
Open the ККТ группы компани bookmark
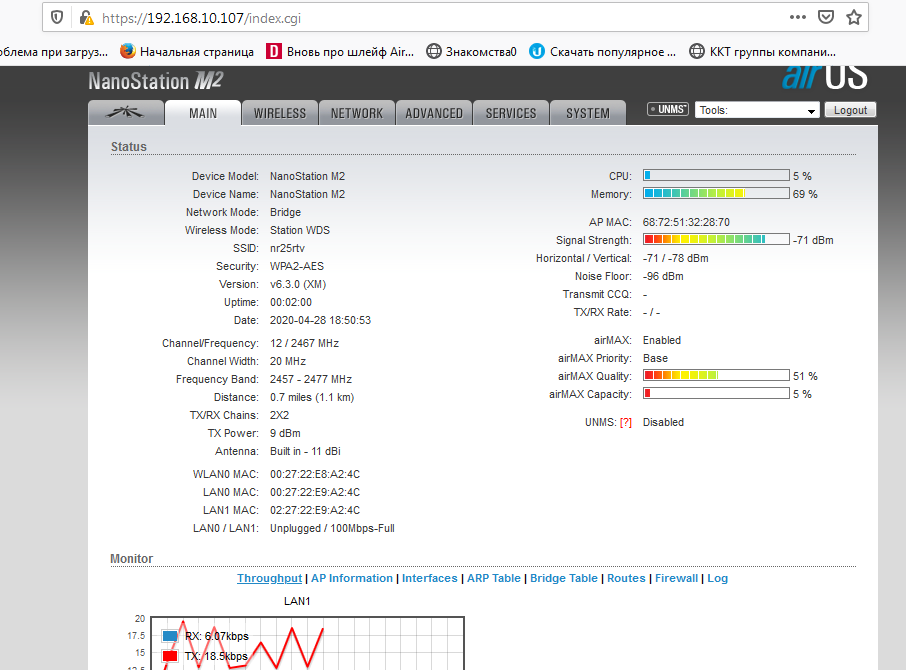click(x=763, y=52)
